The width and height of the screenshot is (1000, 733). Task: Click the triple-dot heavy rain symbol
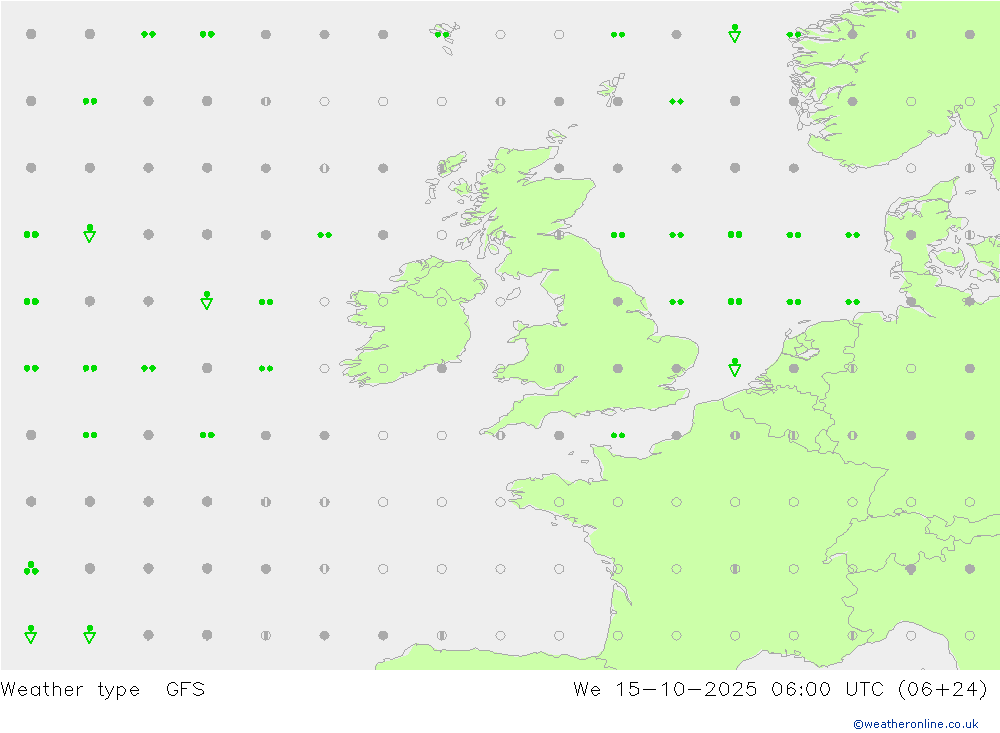point(31,568)
